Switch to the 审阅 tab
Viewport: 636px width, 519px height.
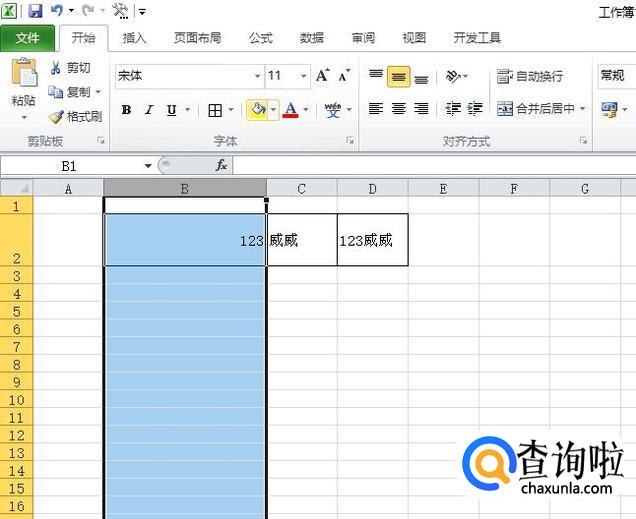pyautogui.click(x=363, y=38)
